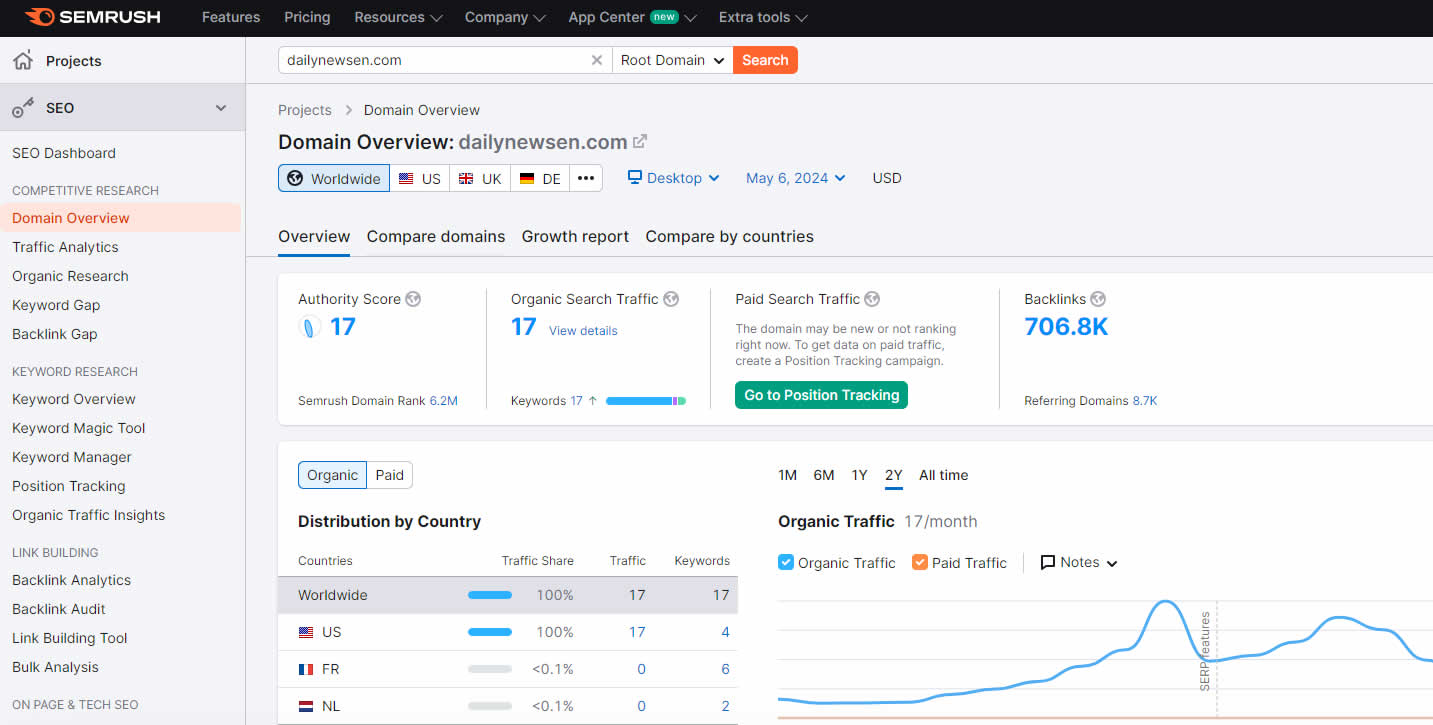The height and width of the screenshot is (725, 1433).
Task: Uncheck the Paid Traffic checkbox
Action: point(920,562)
